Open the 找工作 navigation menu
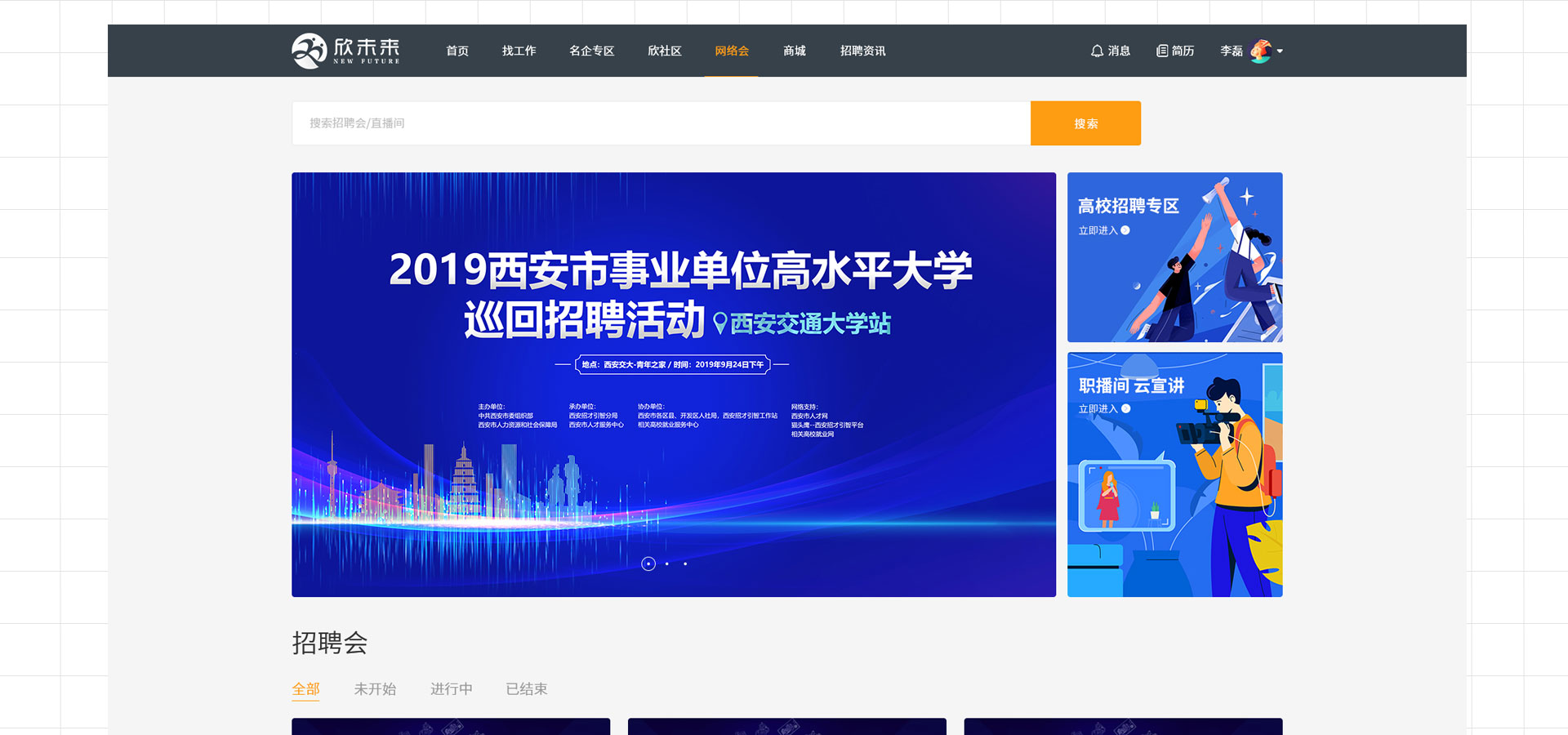This screenshot has height=735, width=1568. (519, 51)
